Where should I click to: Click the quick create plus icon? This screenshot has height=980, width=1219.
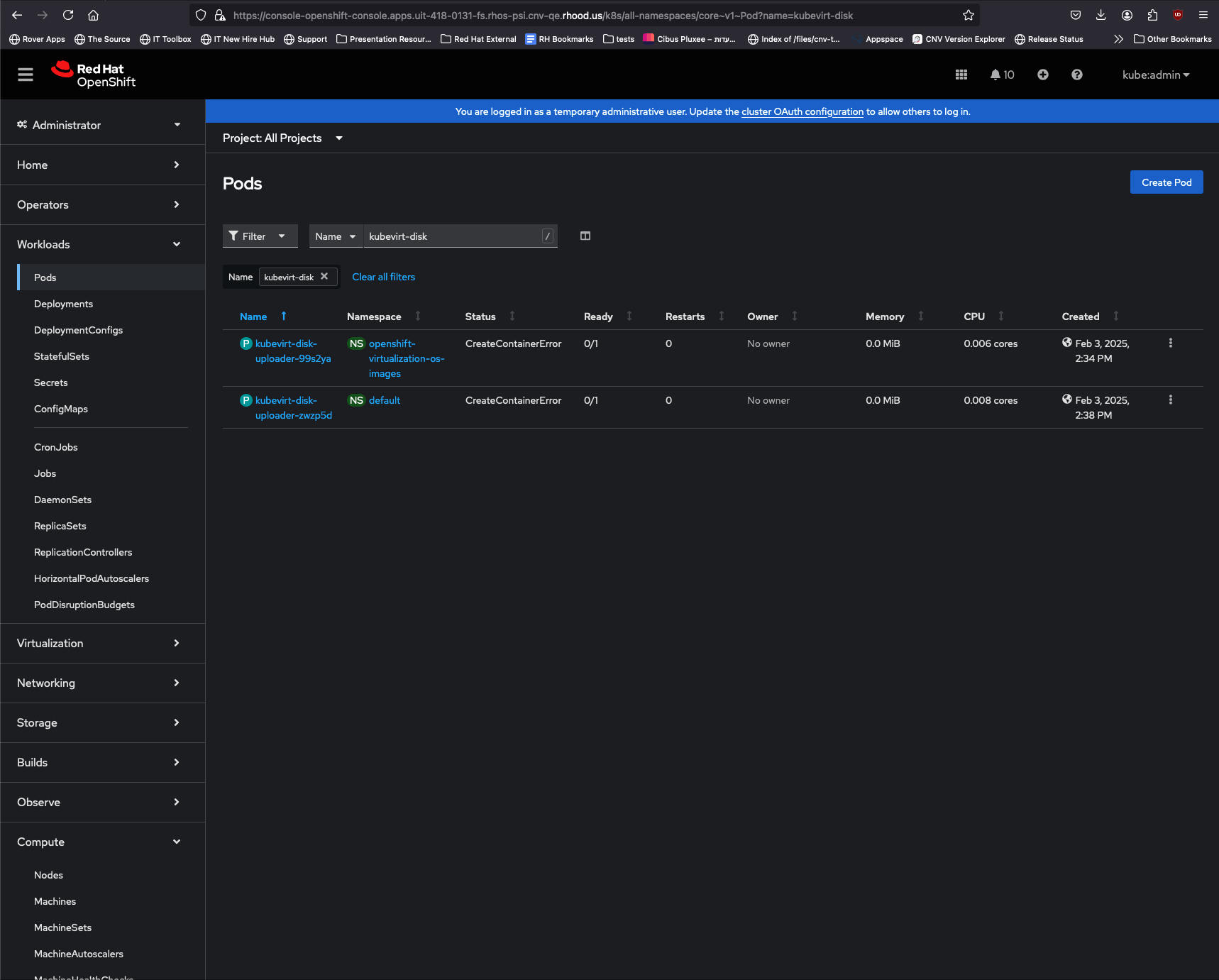pyautogui.click(x=1042, y=75)
